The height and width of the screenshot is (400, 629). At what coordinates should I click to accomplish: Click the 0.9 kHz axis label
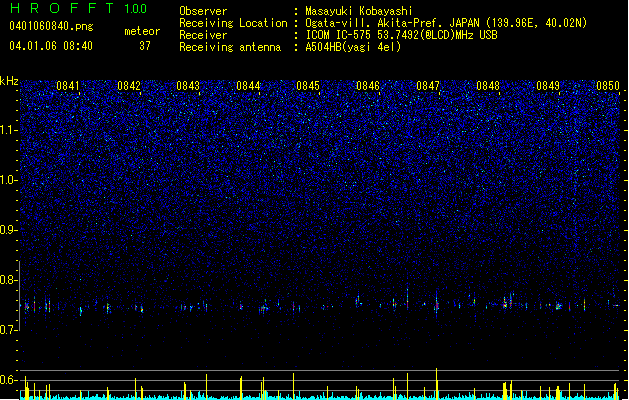point(9,230)
